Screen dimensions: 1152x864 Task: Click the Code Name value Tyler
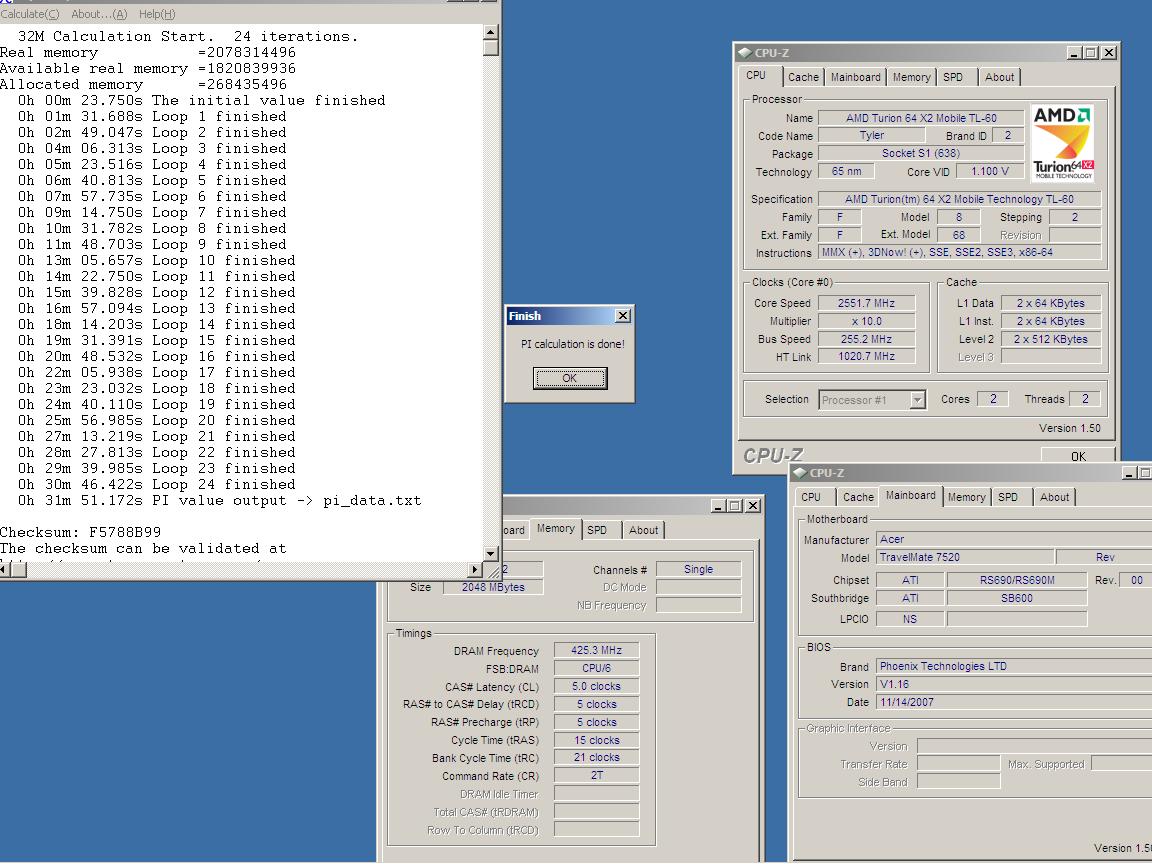[871, 135]
